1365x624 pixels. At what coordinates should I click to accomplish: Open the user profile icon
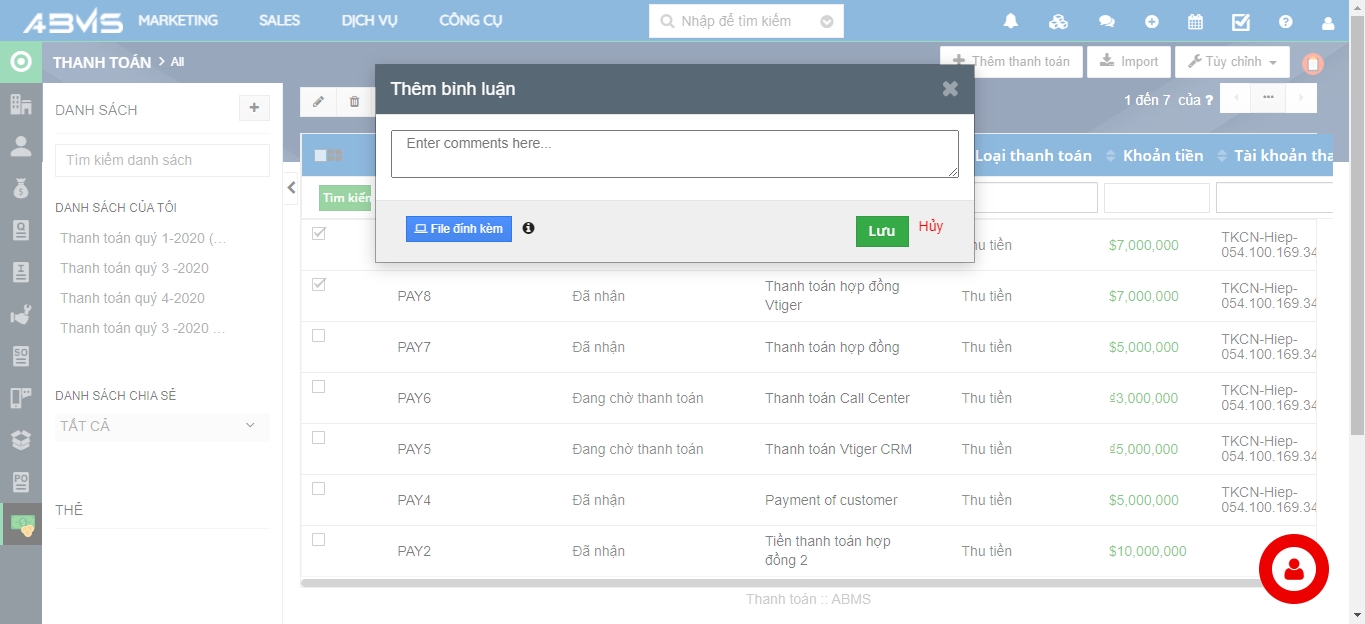(x=1328, y=21)
